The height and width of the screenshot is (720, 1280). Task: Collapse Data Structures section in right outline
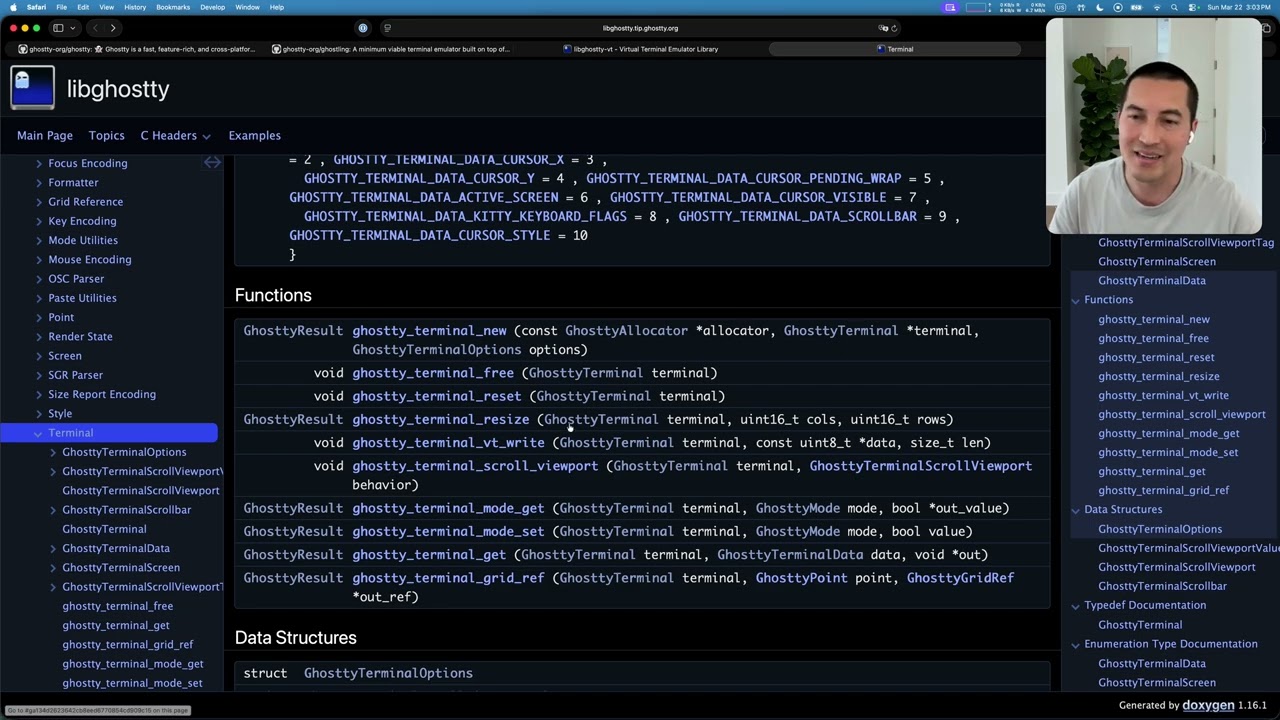click(x=1076, y=510)
